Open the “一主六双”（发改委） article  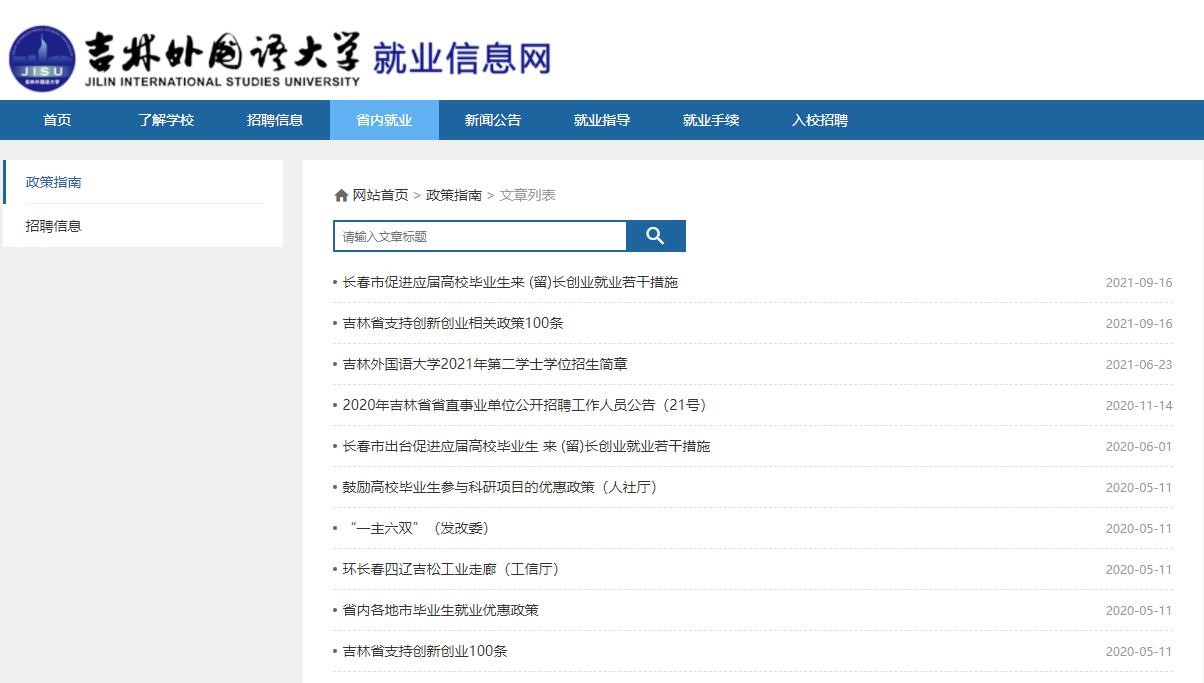click(418, 528)
